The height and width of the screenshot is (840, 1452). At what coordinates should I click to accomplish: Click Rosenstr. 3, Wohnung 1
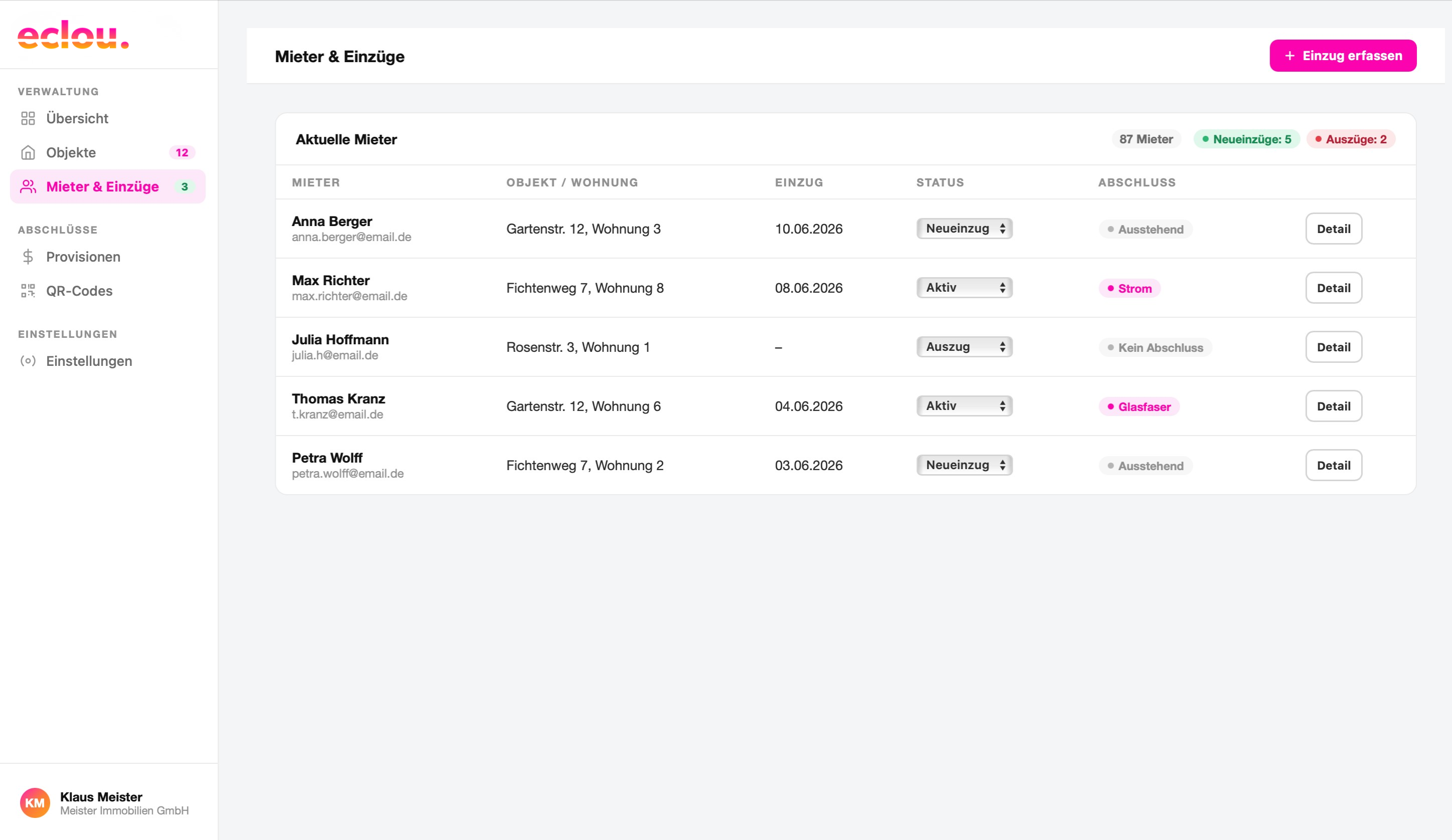click(x=578, y=347)
